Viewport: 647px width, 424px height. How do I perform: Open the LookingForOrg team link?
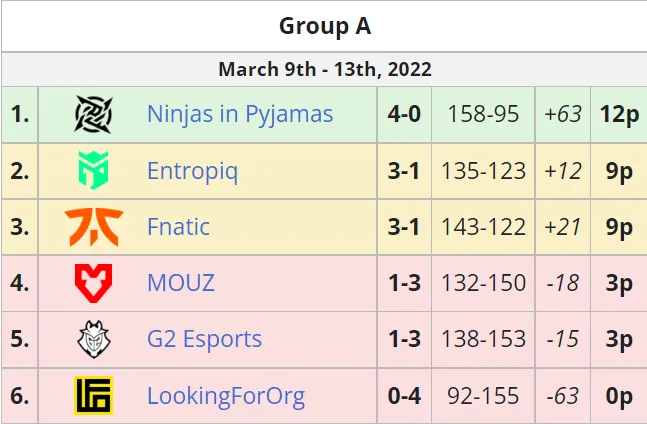[x=226, y=396]
